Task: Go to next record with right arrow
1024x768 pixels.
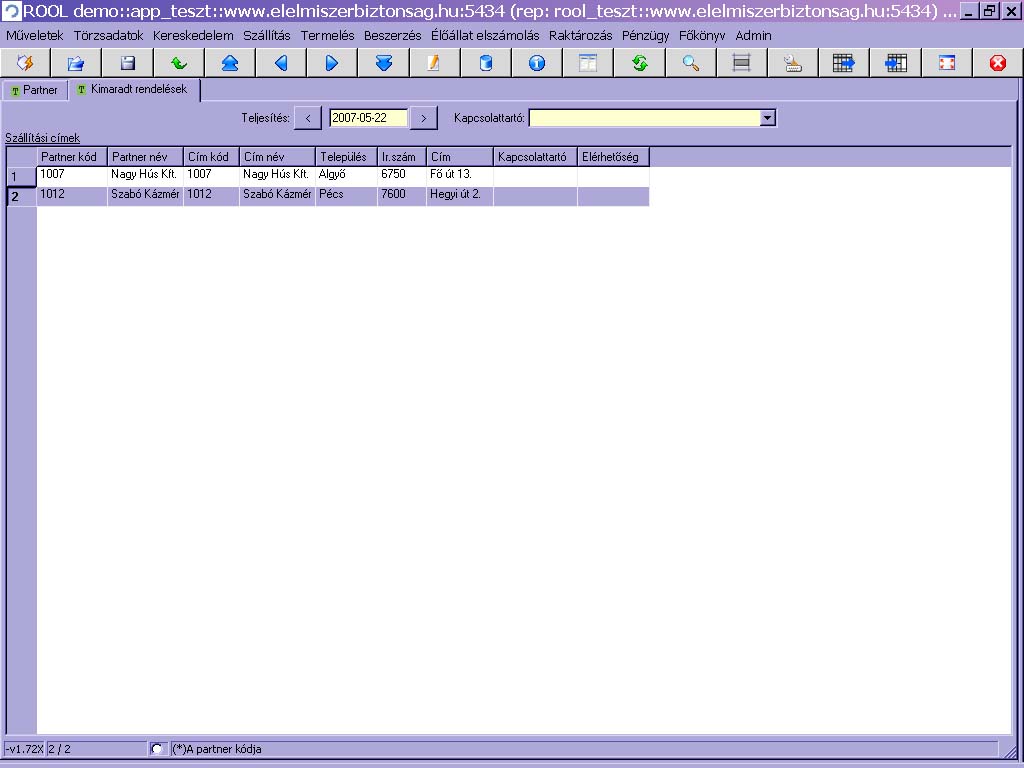Action: pyautogui.click(x=332, y=63)
